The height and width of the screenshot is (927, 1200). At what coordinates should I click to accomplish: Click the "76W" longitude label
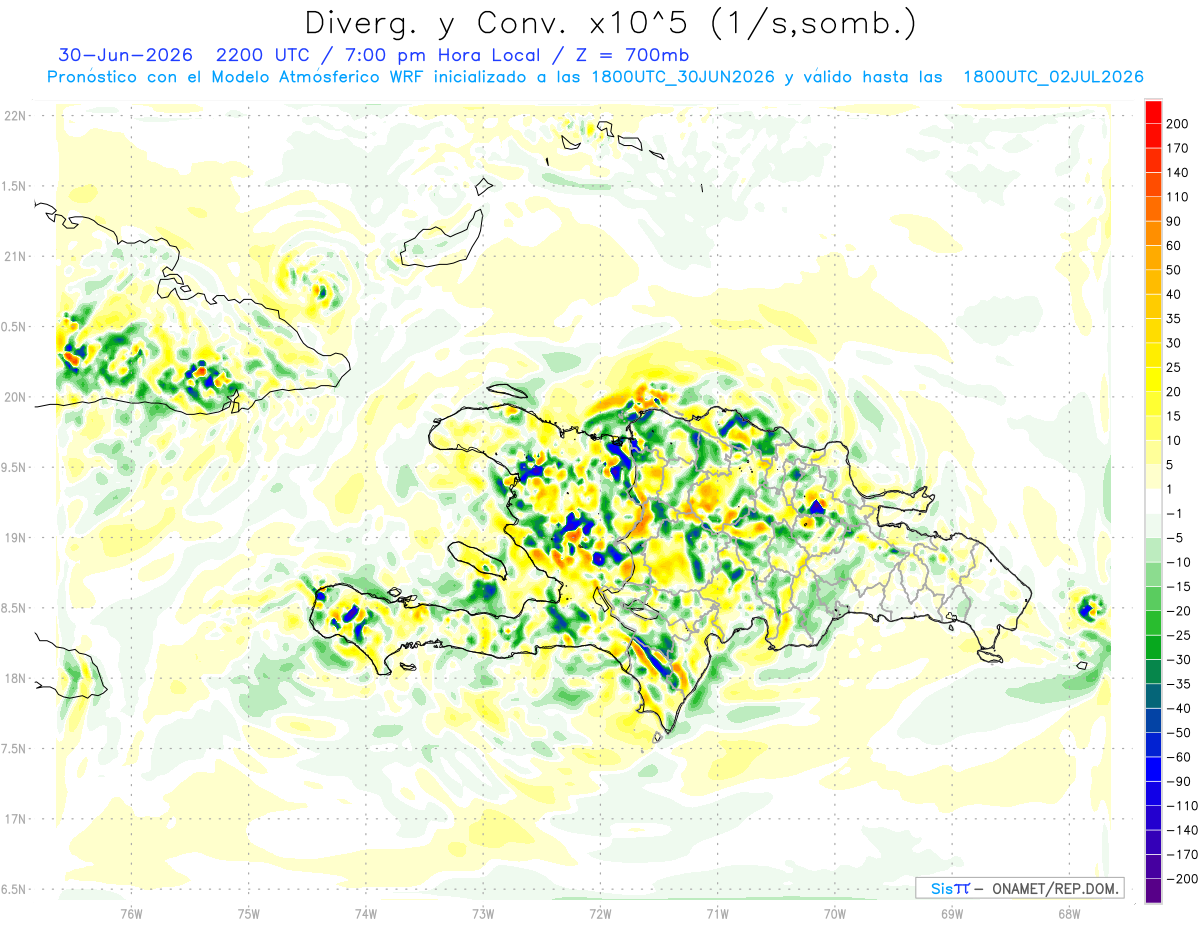tap(131, 914)
